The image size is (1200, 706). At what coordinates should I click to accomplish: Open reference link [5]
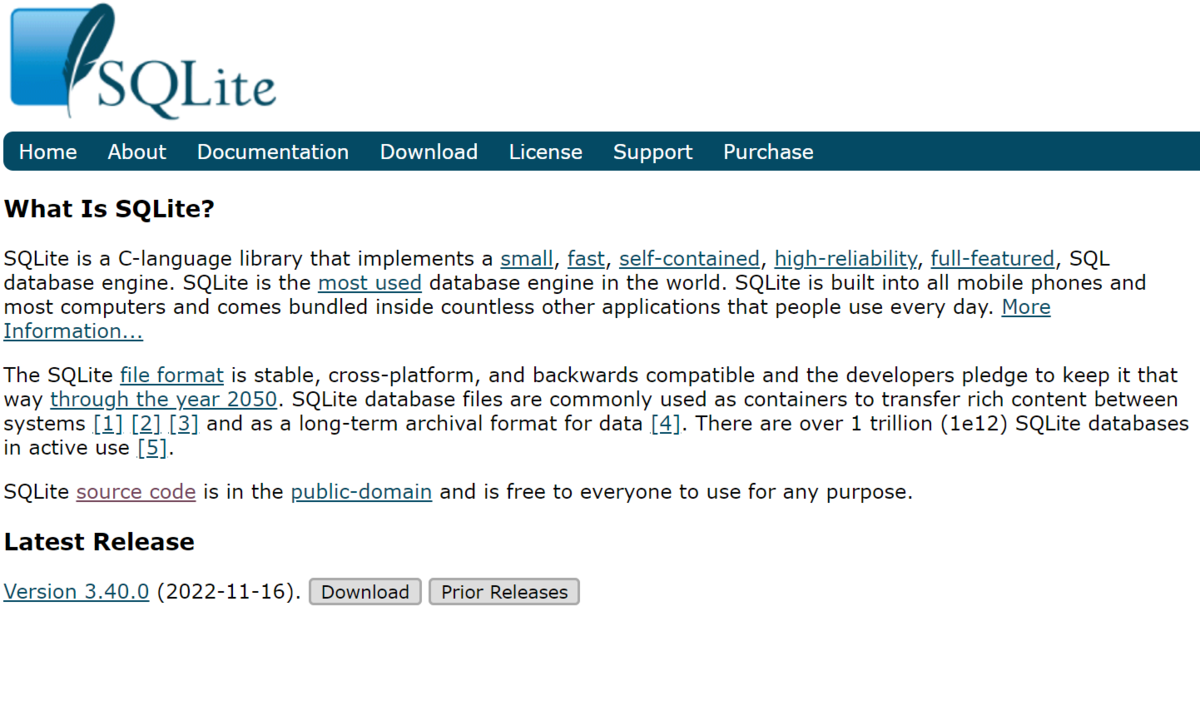pyautogui.click(x=152, y=447)
